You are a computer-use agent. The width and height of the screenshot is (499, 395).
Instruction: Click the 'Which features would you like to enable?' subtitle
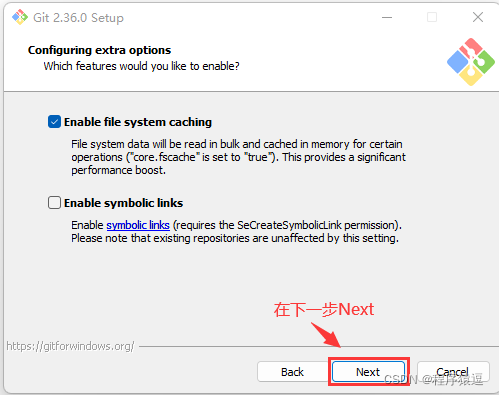tap(141, 66)
